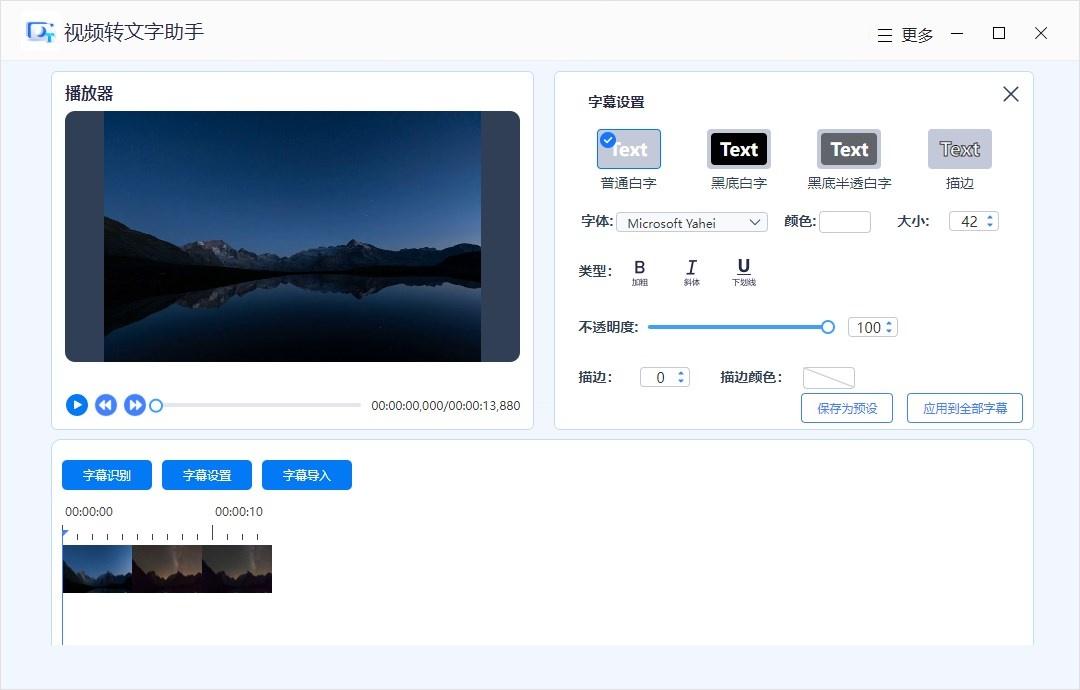Open the 颜色 color swatch

(844, 222)
